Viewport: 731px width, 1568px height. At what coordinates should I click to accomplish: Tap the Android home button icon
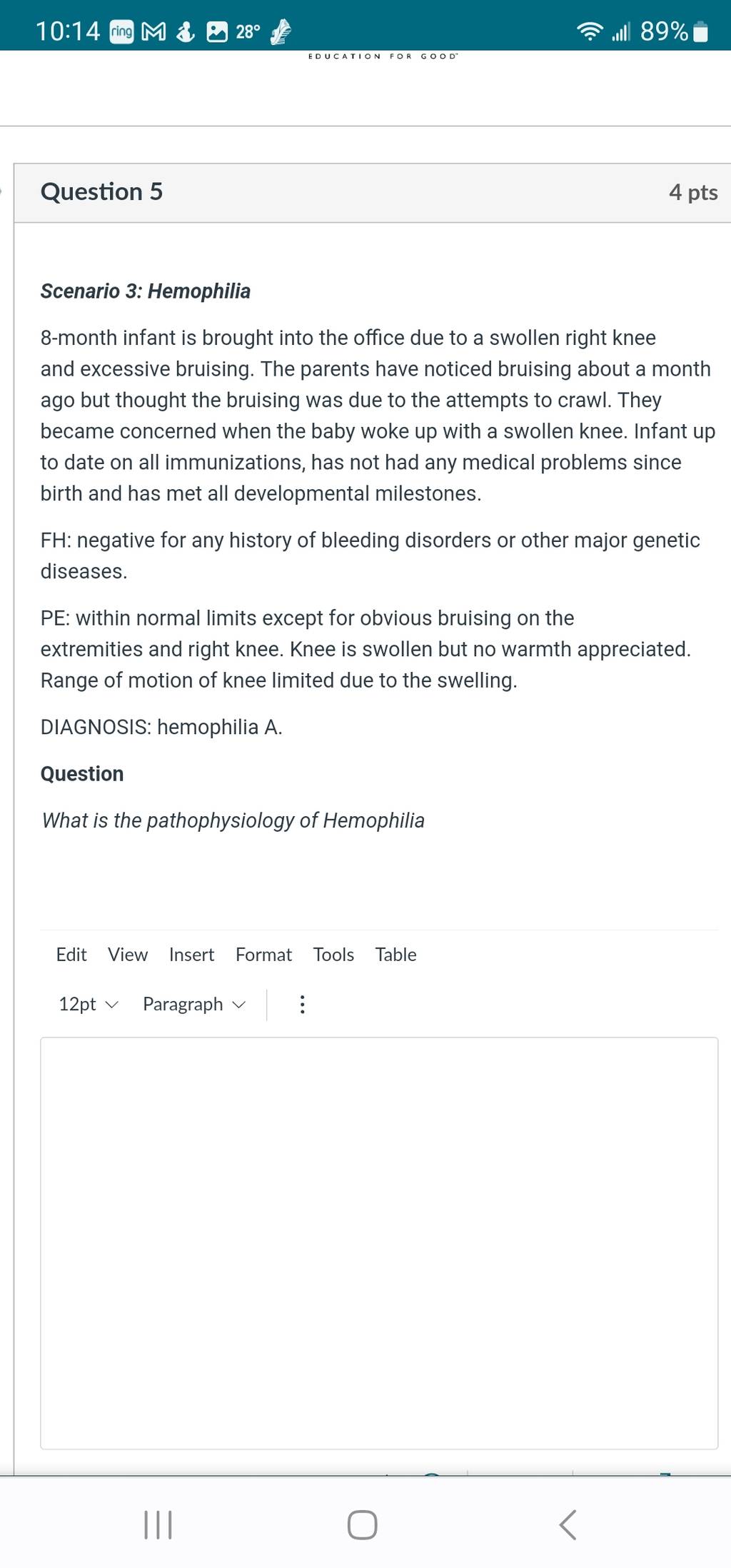[362, 1524]
